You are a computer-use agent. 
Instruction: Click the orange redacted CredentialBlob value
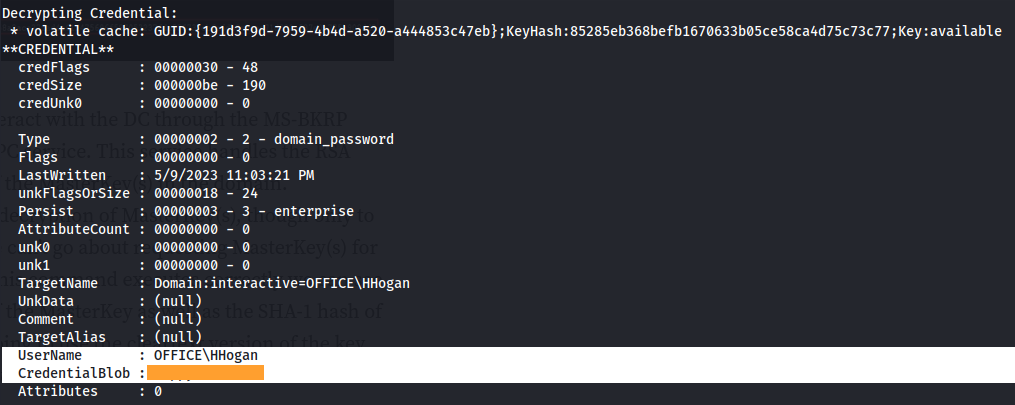(206, 373)
